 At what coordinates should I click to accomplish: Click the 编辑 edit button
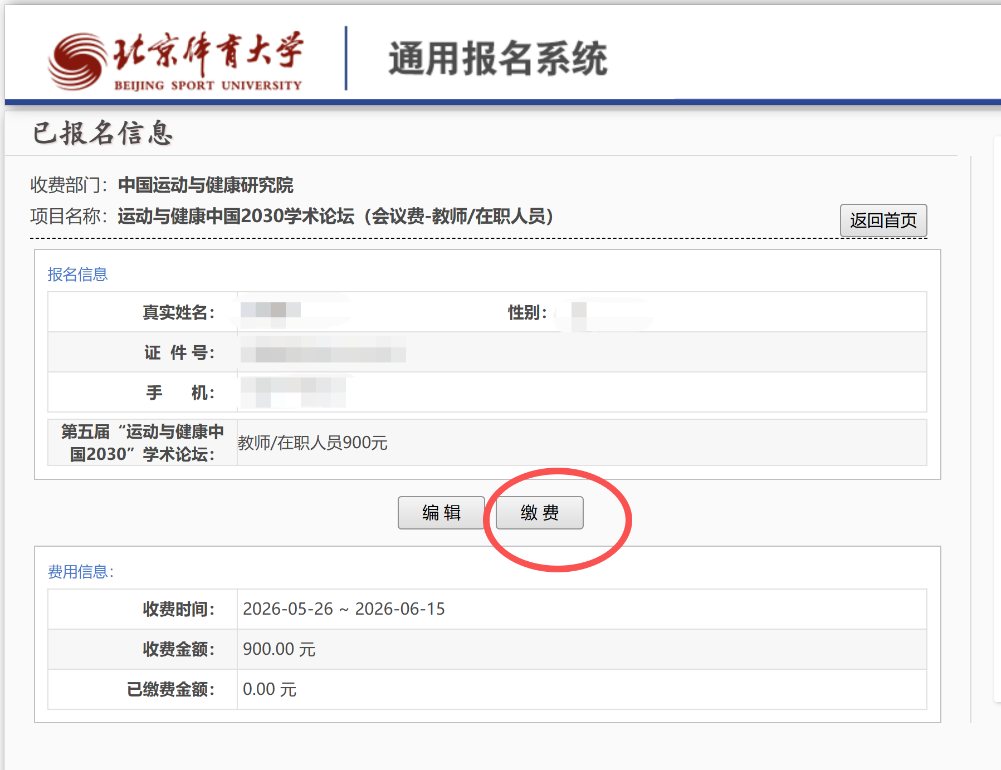click(441, 513)
